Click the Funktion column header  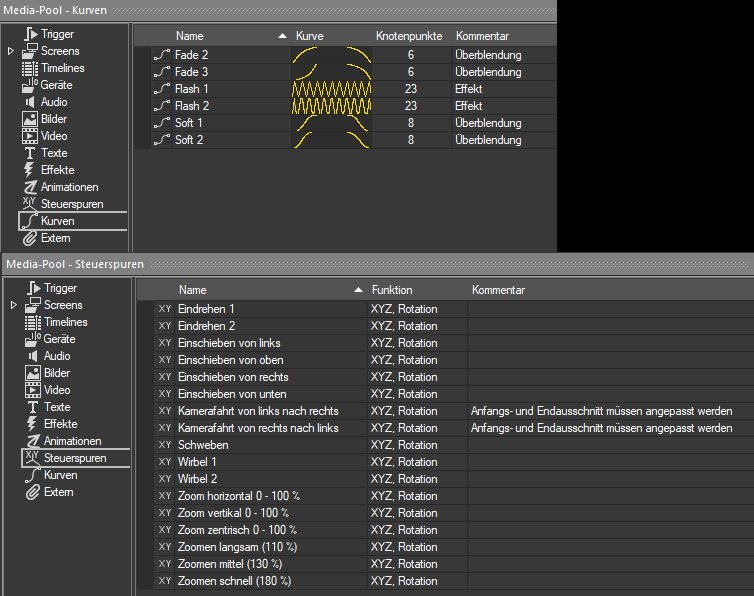click(391, 290)
